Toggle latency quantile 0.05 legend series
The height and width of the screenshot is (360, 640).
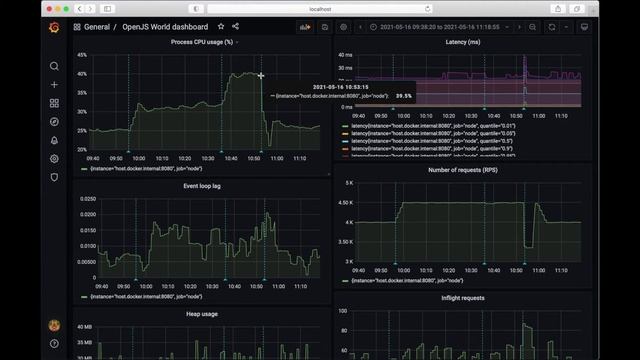433,133
